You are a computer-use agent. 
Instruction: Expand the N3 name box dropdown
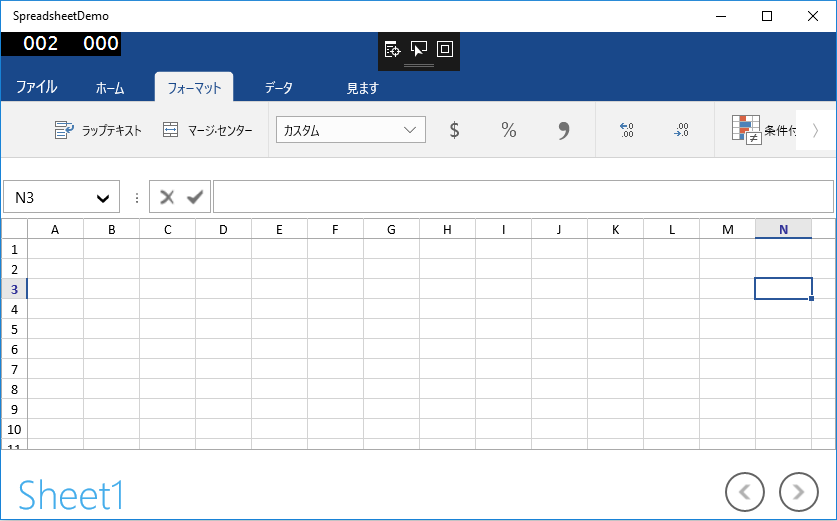(x=103, y=198)
